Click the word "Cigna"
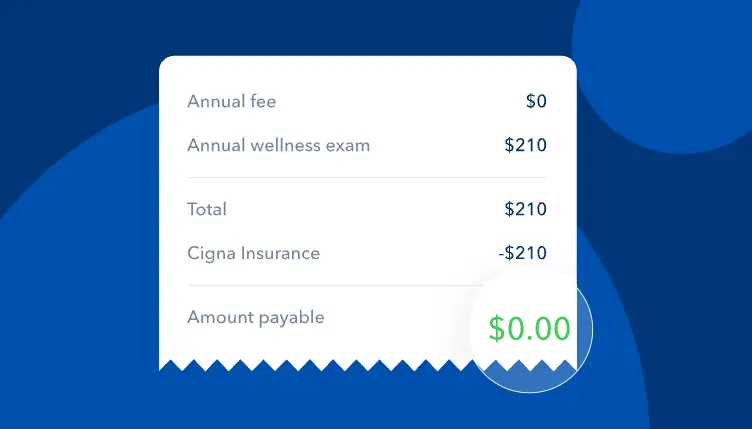Screen dimensions: 752x429 (210, 253)
